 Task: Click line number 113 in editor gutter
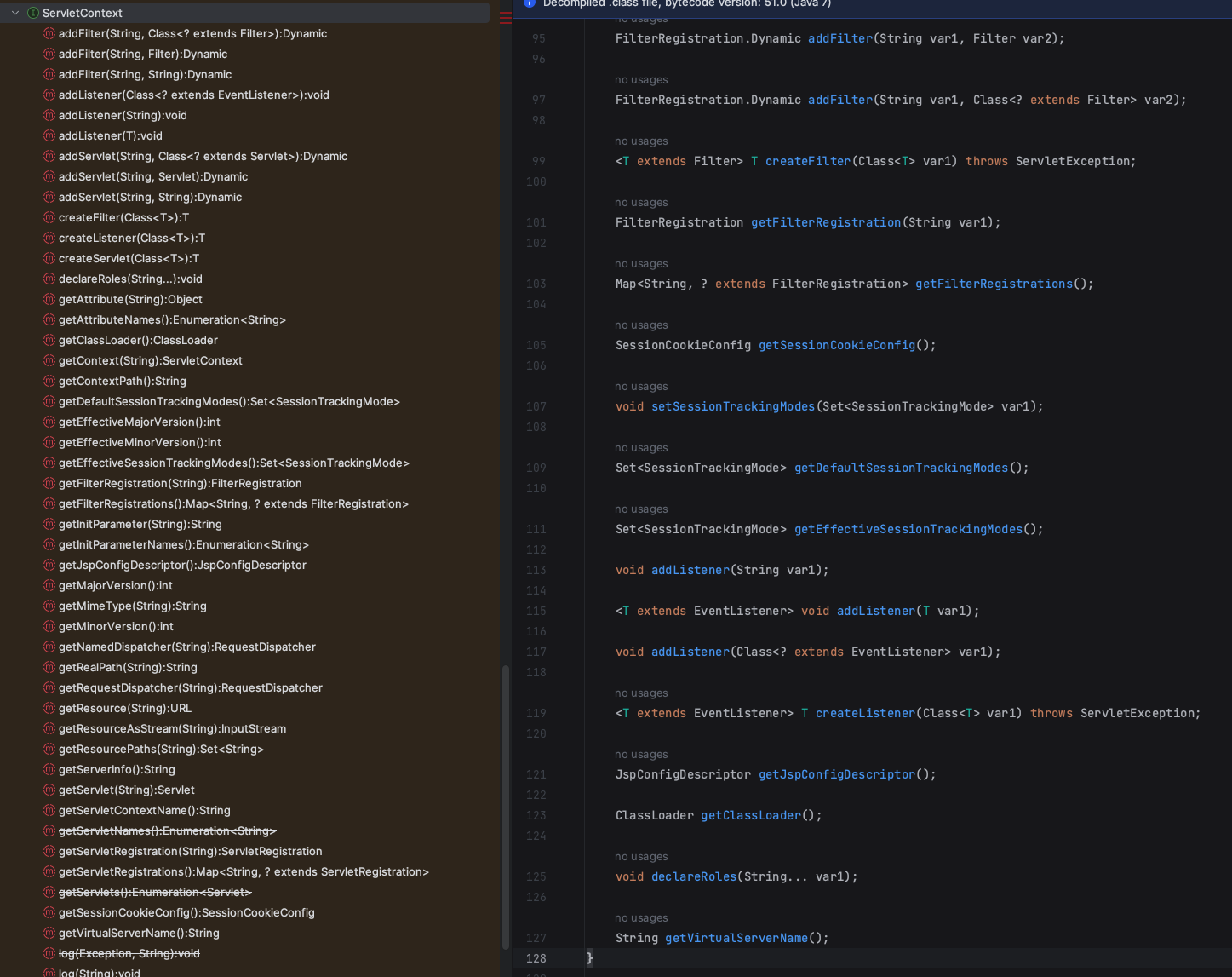pyautogui.click(x=536, y=570)
